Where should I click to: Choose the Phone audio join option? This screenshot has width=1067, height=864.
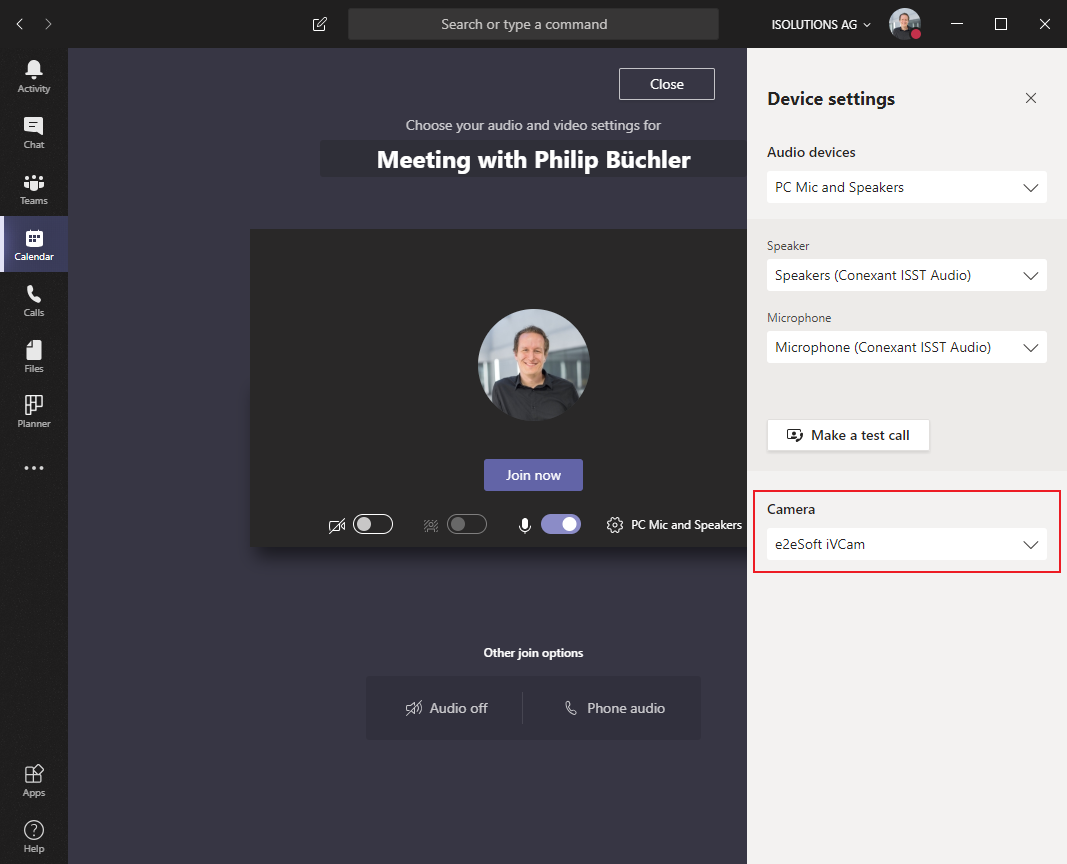point(614,708)
